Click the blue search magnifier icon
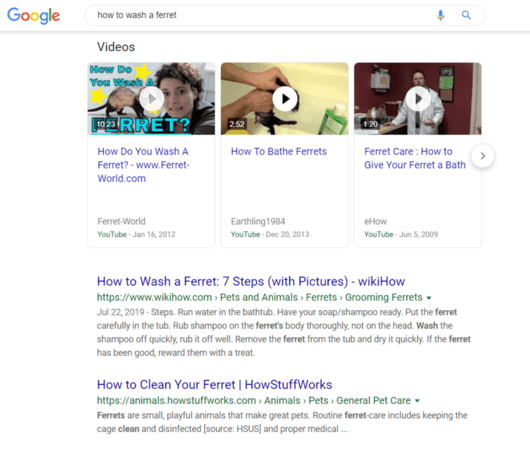 (x=466, y=15)
